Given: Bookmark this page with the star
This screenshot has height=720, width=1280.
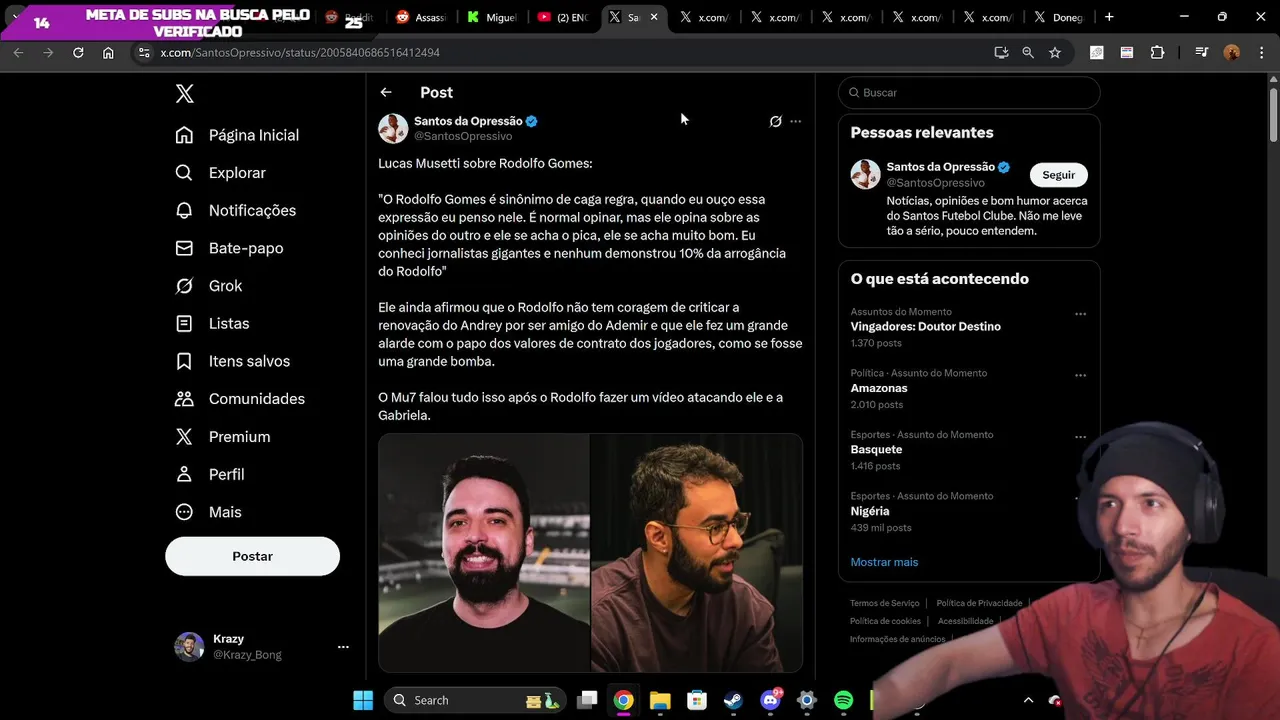Looking at the screenshot, I should pyautogui.click(x=1055, y=52).
